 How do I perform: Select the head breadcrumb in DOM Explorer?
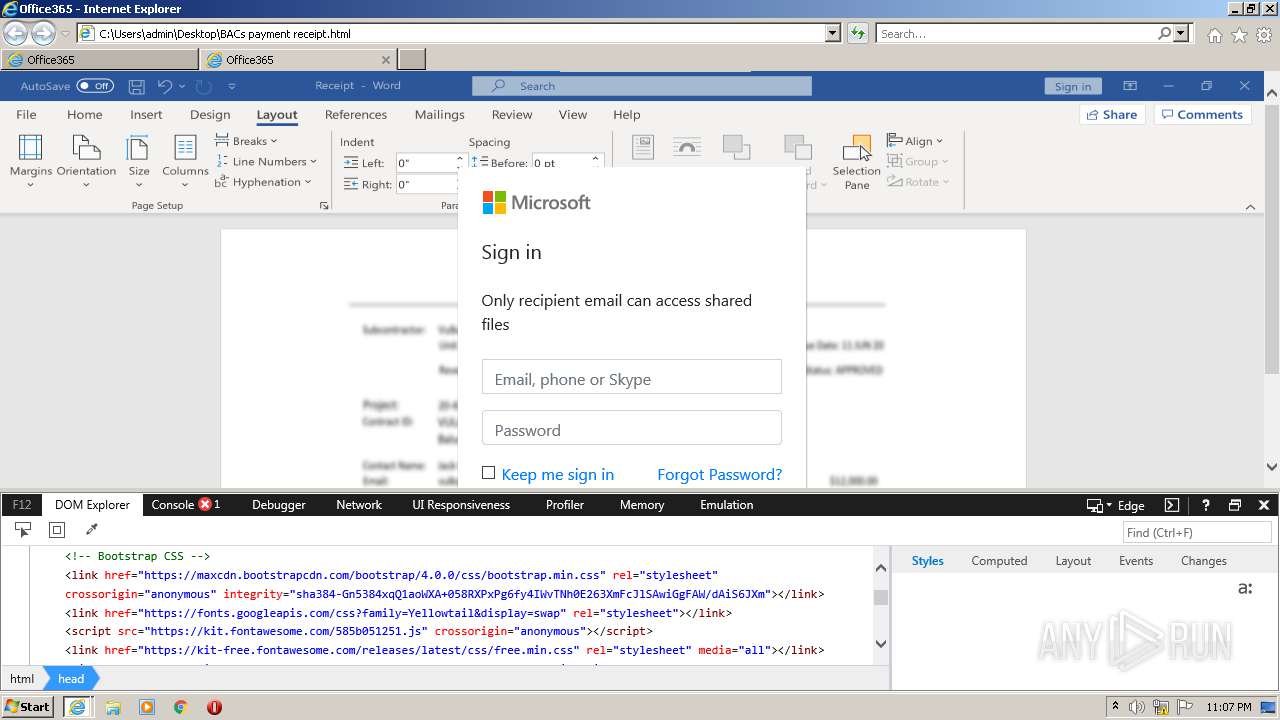pyautogui.click(x=71, y=678)
